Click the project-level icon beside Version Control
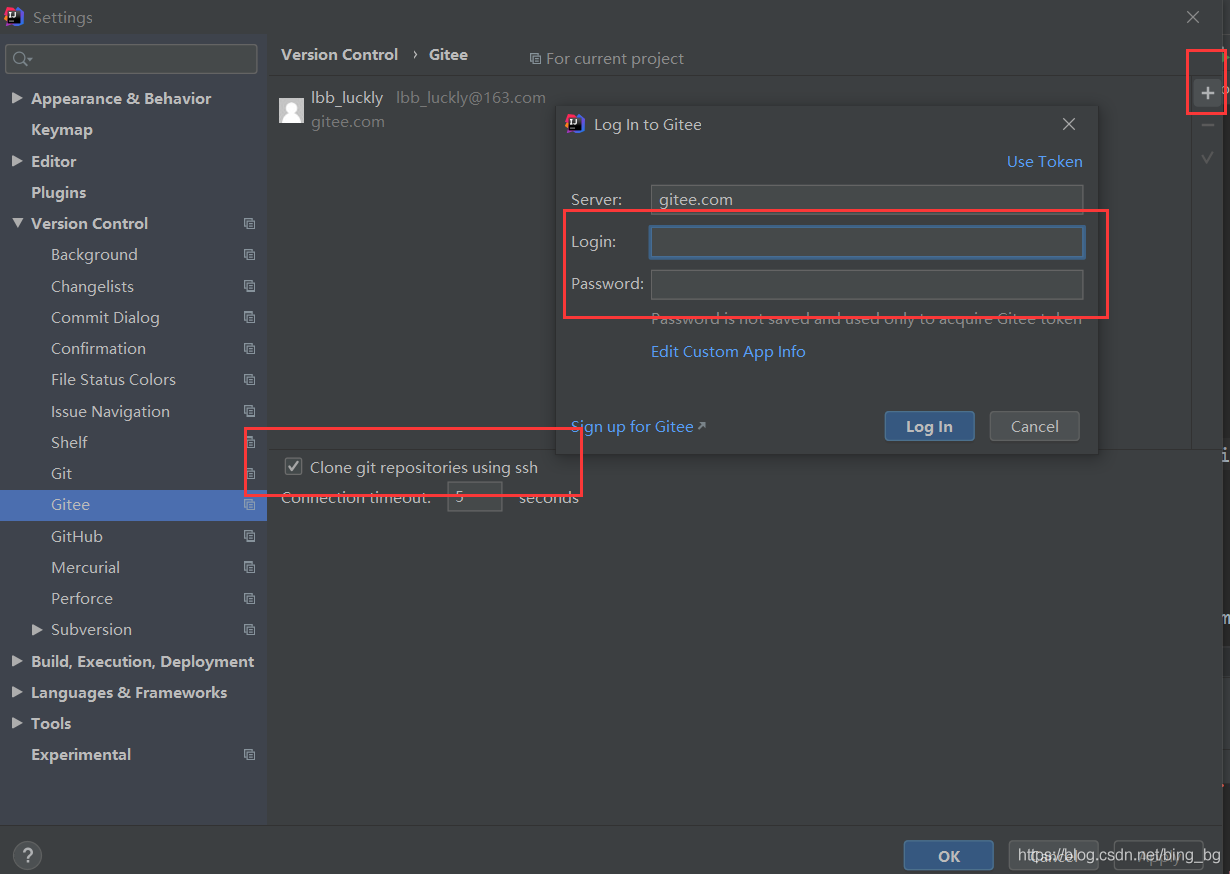The height and width of the screenshot is (874, 1230). (x=249, y=224)
